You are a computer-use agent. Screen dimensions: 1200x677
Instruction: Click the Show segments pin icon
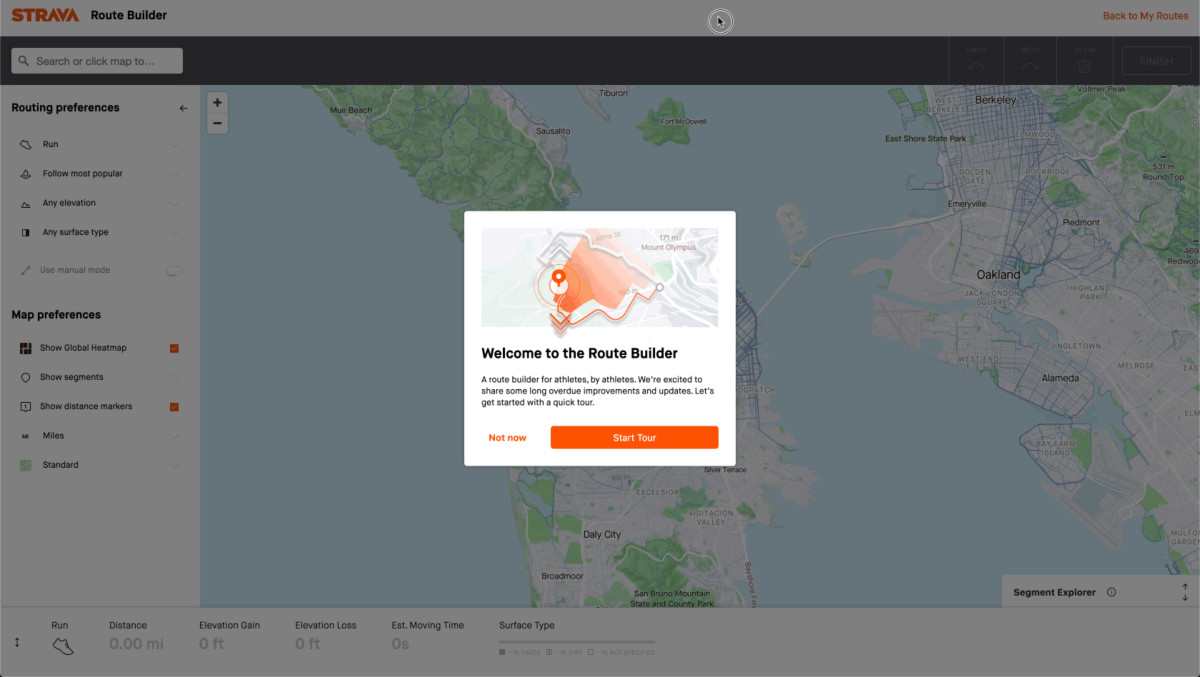[26, 377]
